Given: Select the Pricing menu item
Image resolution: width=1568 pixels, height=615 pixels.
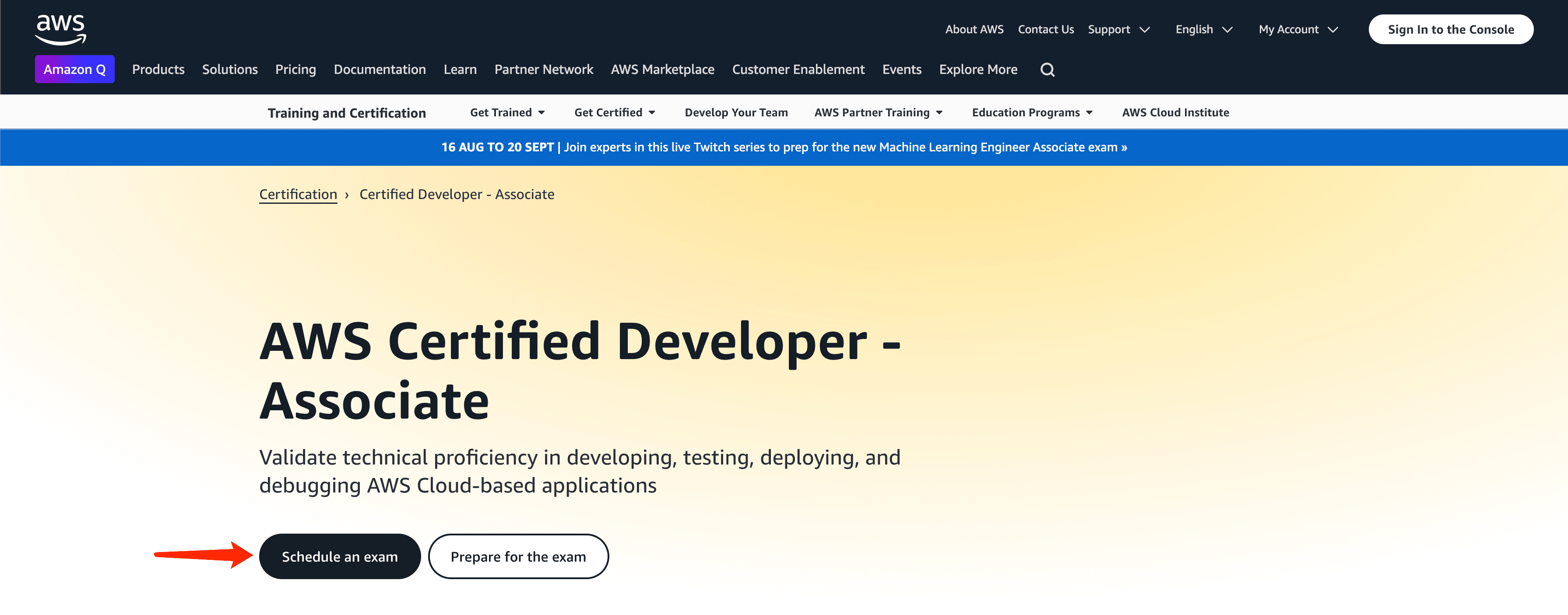Looking at the screenshot, I should tap(295, 70).
